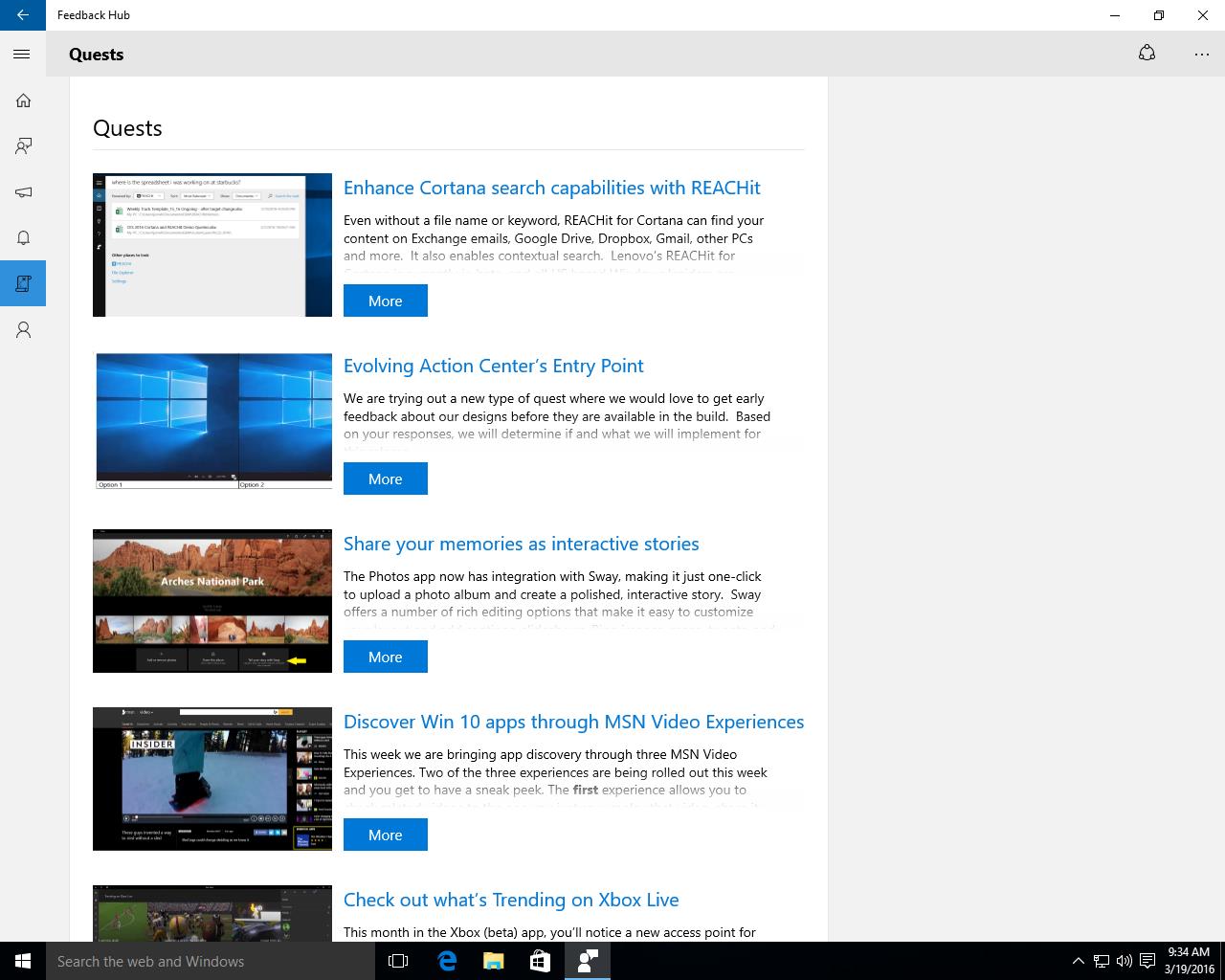Click the 'Search the web and Windows' box
Screen dimensions: 1225x980
[x=211, y=961]
